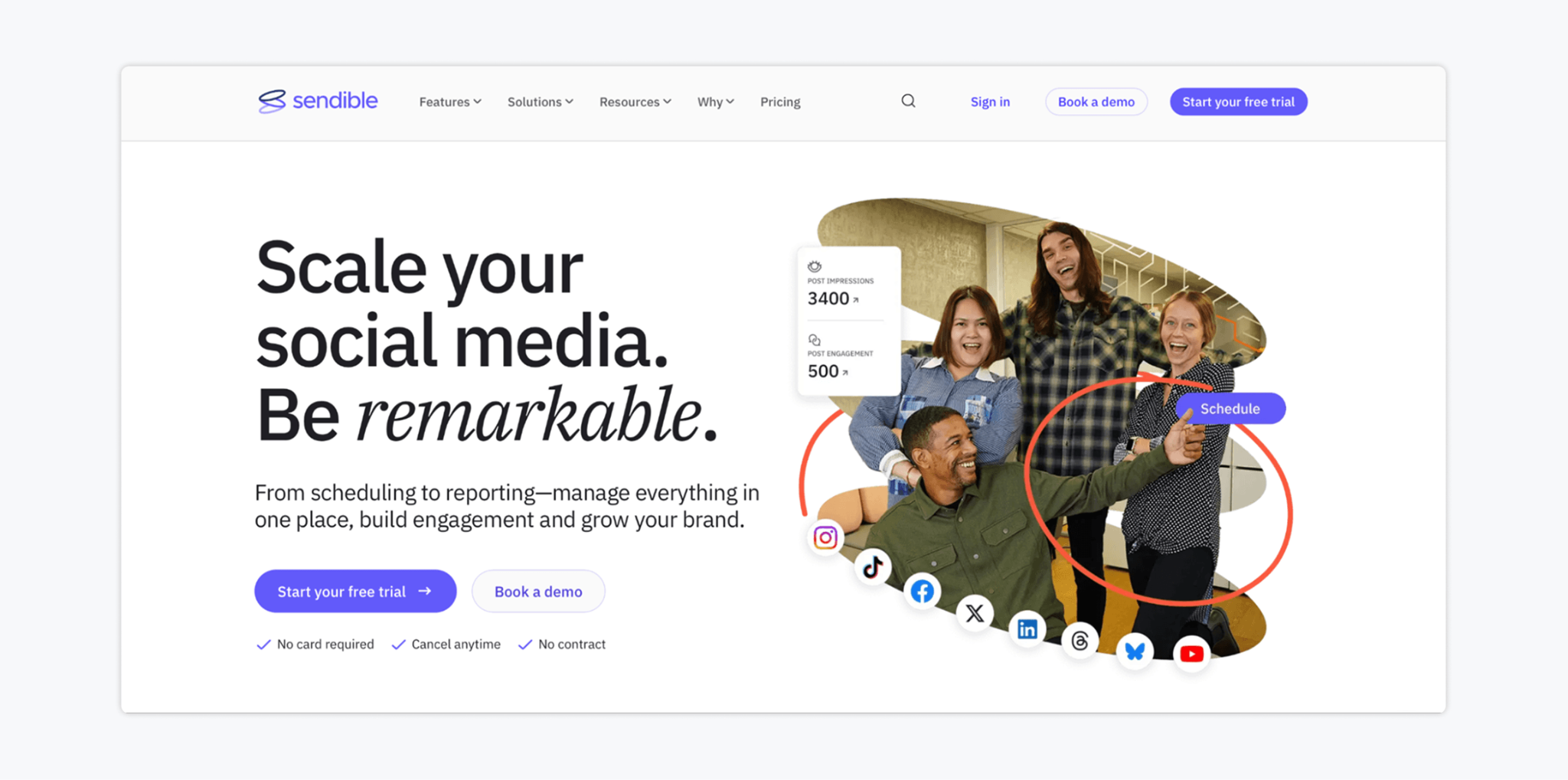Select the TikTok icon

pyautogui.click(x=873, y=568)
